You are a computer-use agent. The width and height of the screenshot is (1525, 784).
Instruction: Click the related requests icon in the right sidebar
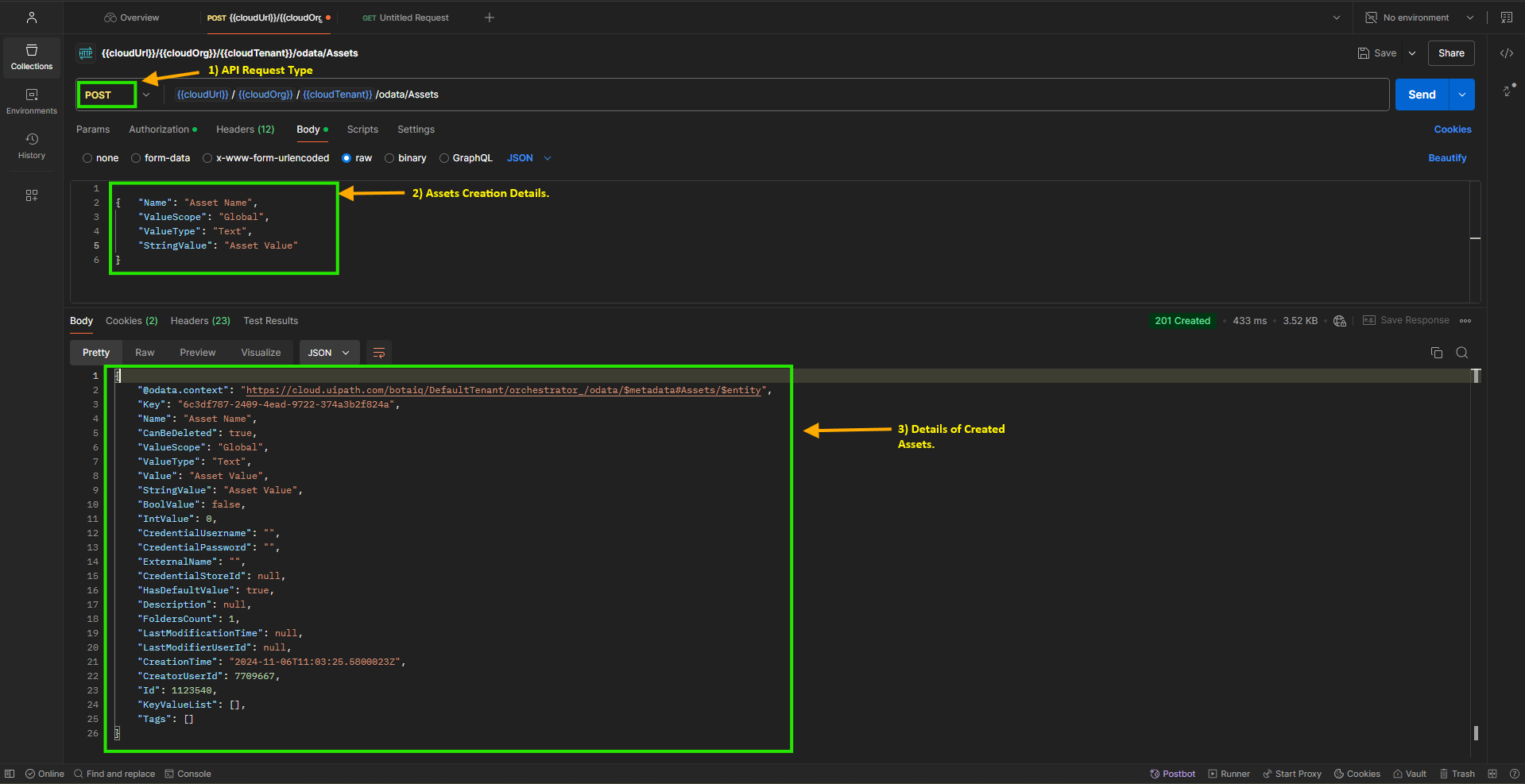(x=1508, y=91)
